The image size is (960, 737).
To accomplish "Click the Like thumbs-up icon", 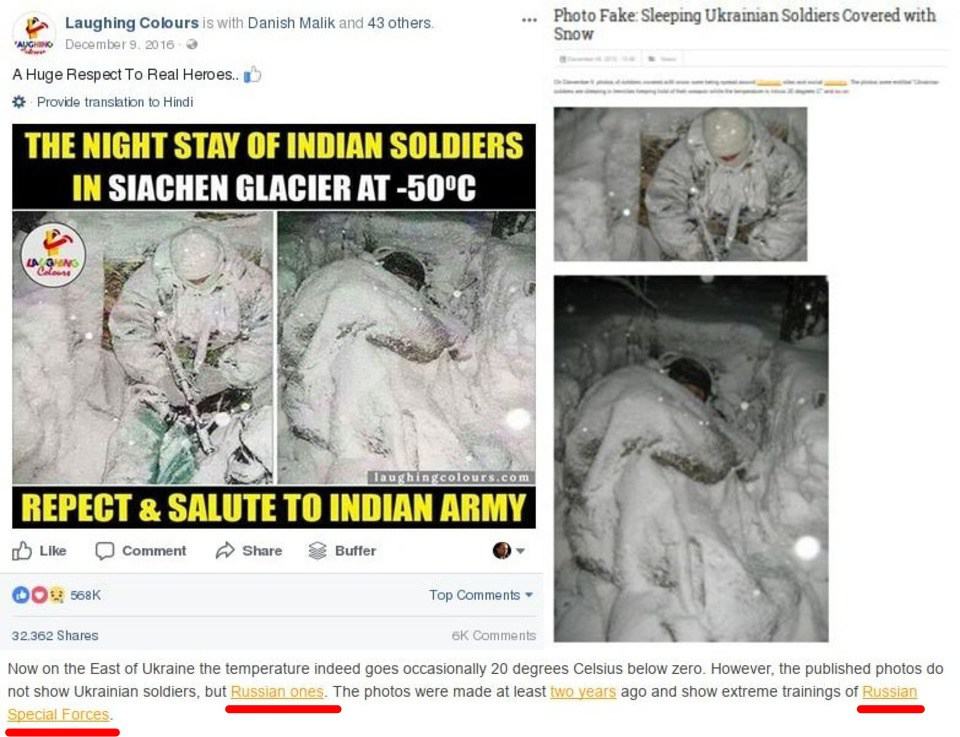I will [x=22, y=551].
